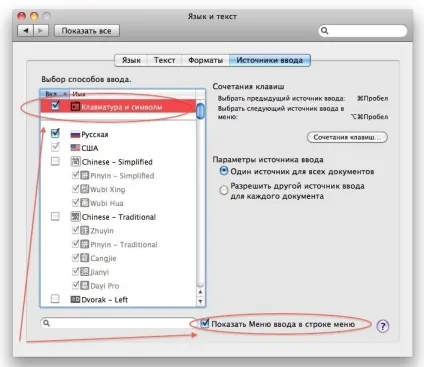Click the US flag icon
The width and height of the screenshot is (424, 367).
(x=75, y=148)
